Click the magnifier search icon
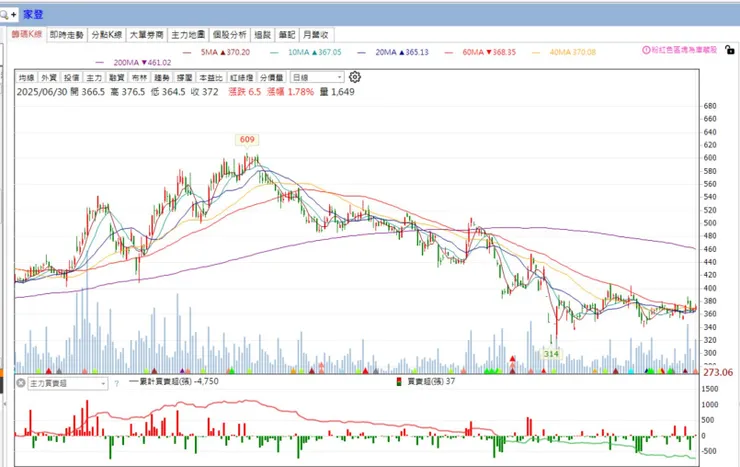Viewport: 740px width, 467px height. 4,15
